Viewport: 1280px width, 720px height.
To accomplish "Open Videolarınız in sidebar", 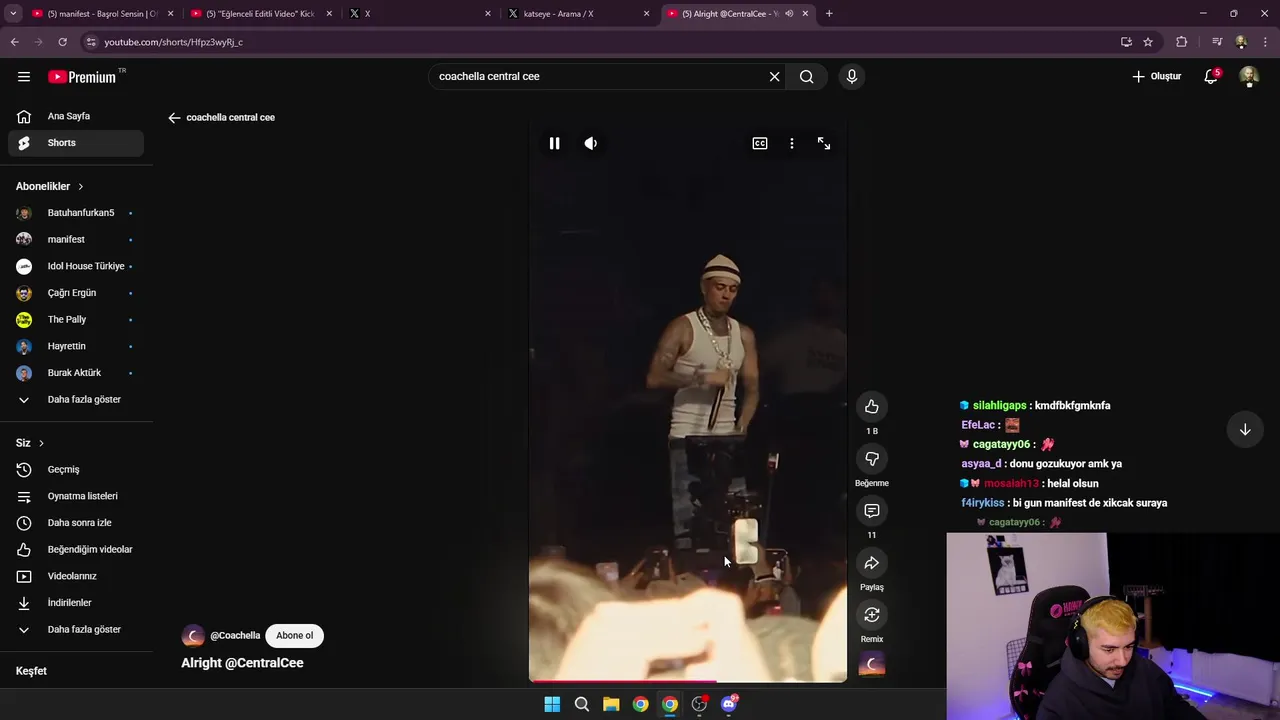I will pos(76,576).
